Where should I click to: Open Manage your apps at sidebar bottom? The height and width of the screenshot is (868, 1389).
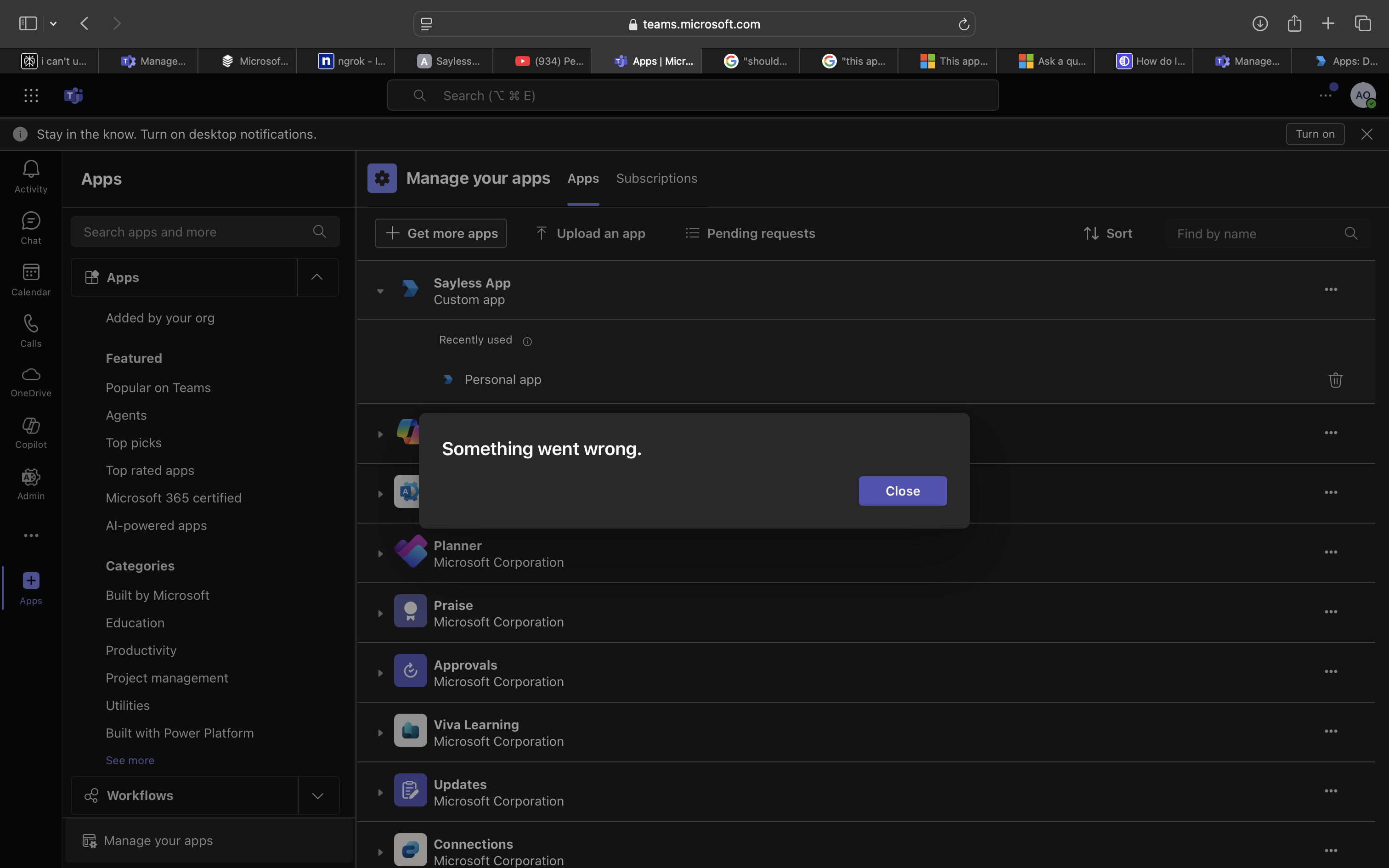(x=209, y=840)
